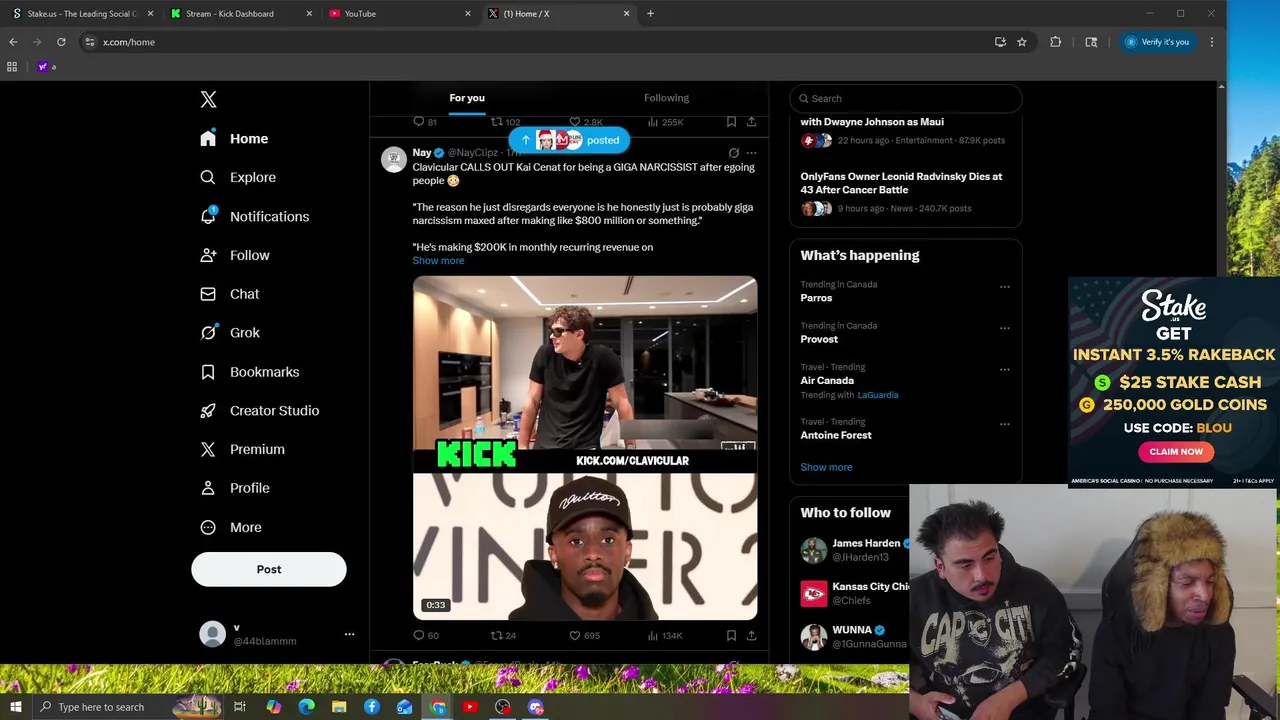The image size is (1280, 720).
Task: Open the Windows Start menu
Action: coord(15,707)
